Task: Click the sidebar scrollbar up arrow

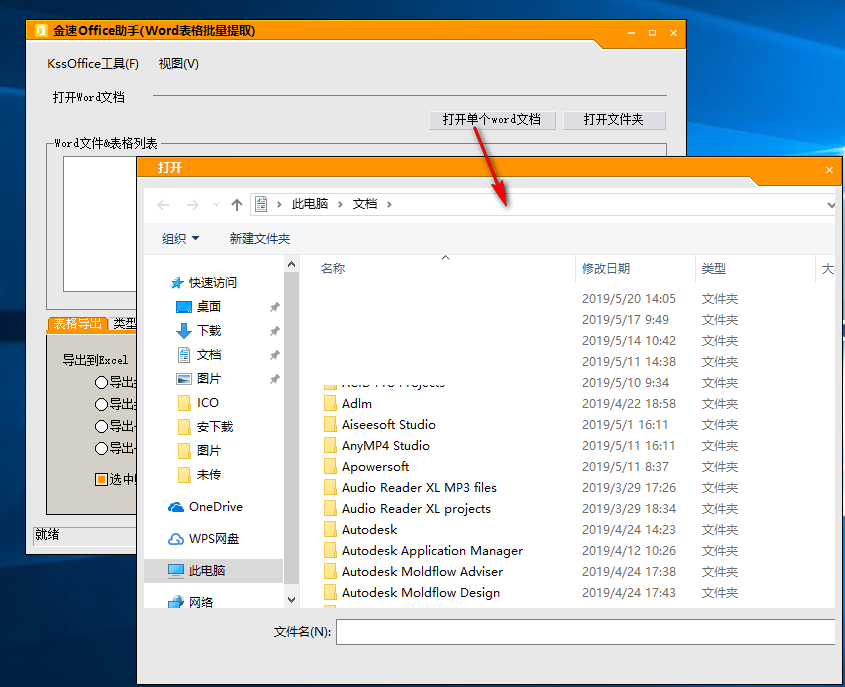Action: 292,265
